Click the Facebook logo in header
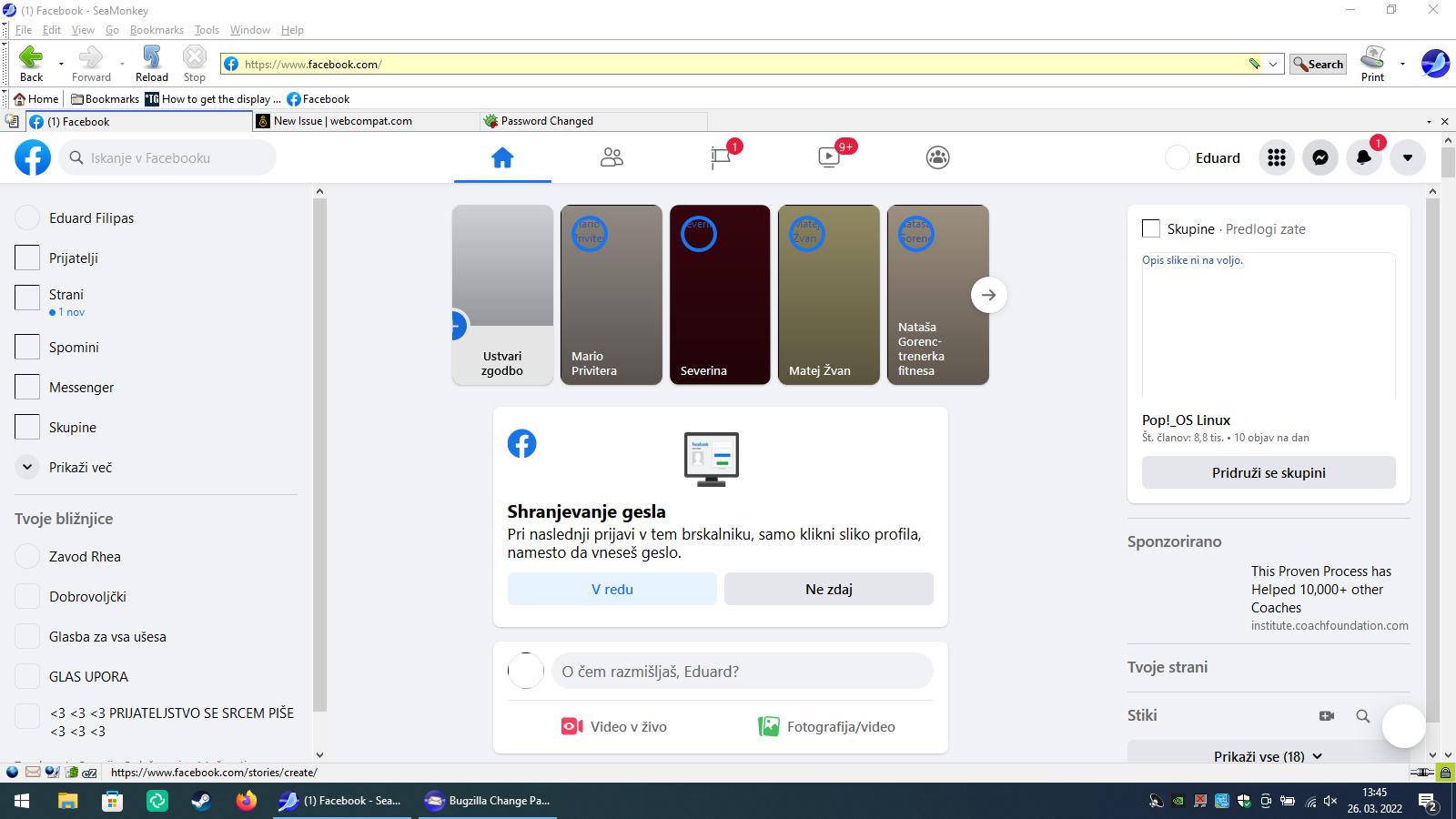1456x819 pixels. 33,157
